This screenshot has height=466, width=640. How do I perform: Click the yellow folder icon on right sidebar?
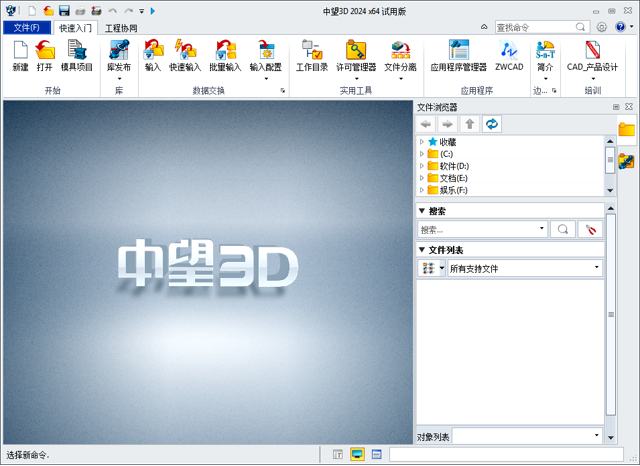627,130
